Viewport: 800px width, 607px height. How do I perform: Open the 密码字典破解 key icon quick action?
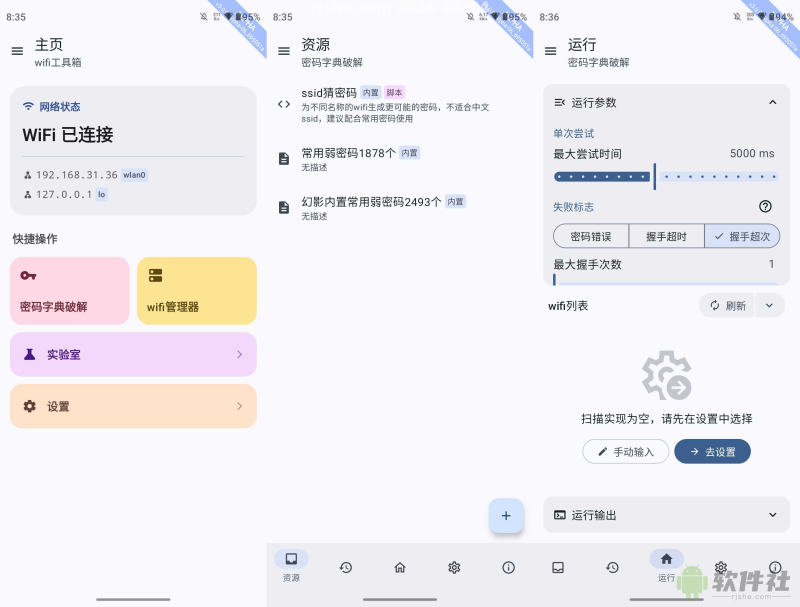[x=30, y=275]
